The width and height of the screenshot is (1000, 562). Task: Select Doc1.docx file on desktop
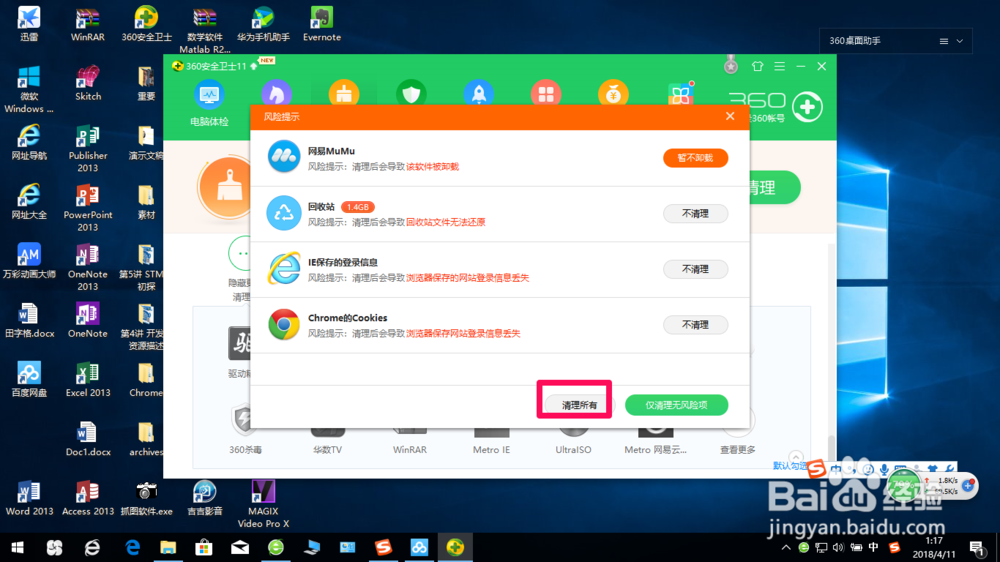tap(87, 439)
